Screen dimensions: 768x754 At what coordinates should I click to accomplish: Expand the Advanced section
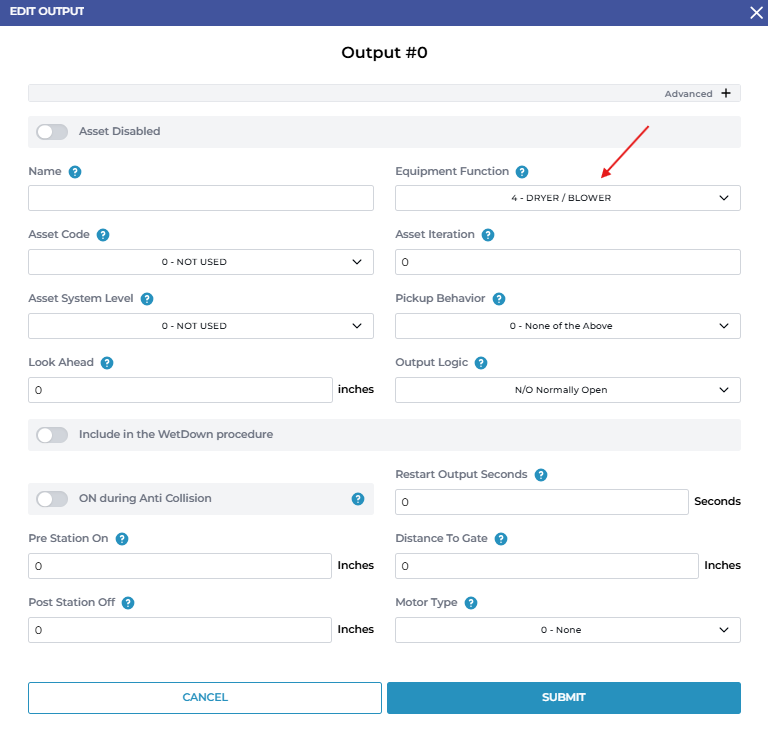click(726, 93)
